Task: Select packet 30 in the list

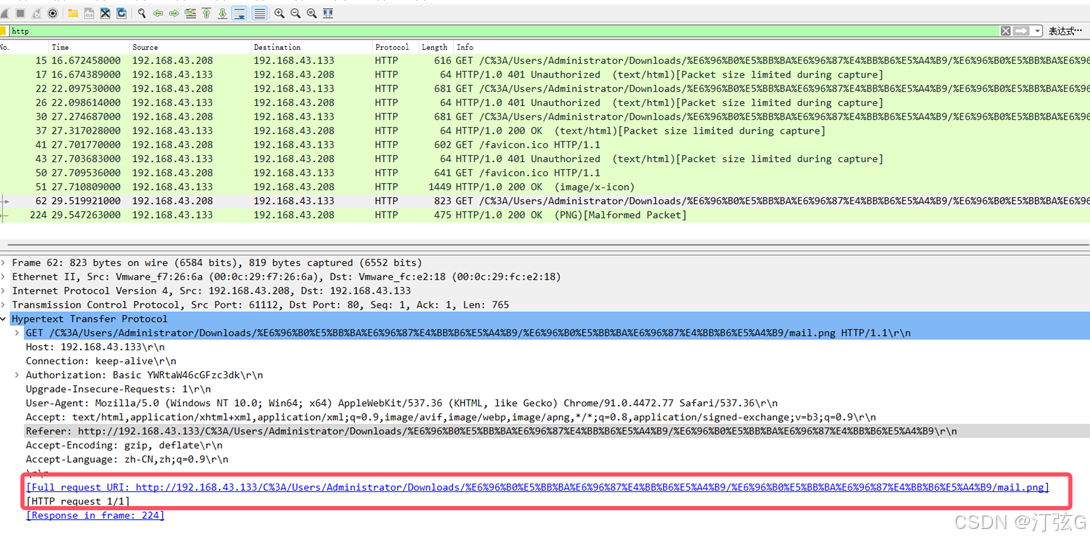Action: 545,116
